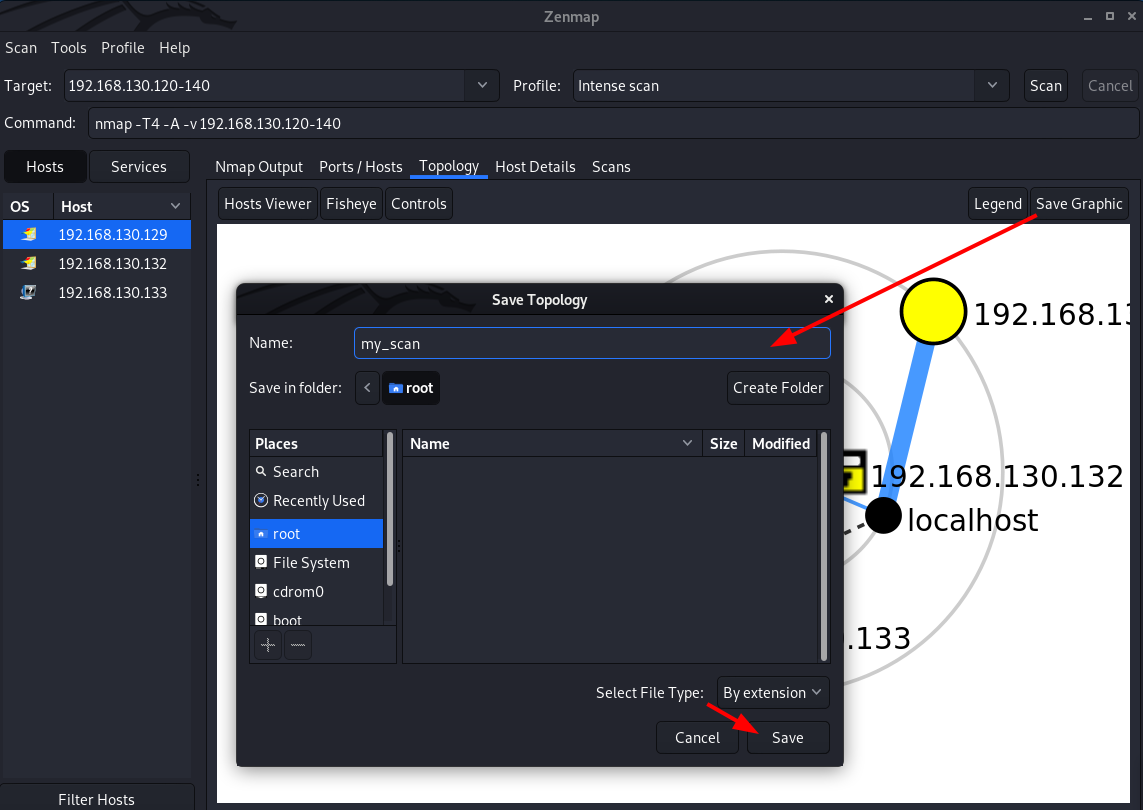Click Host column sort arrow
1143x810 pixels.
pyautogui.click(x=175, y=206)
